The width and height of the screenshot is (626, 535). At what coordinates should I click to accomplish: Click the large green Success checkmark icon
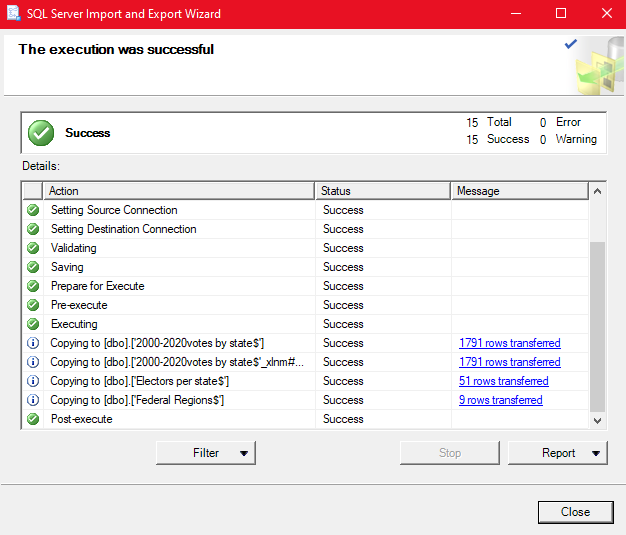click(x=41, y=133)
